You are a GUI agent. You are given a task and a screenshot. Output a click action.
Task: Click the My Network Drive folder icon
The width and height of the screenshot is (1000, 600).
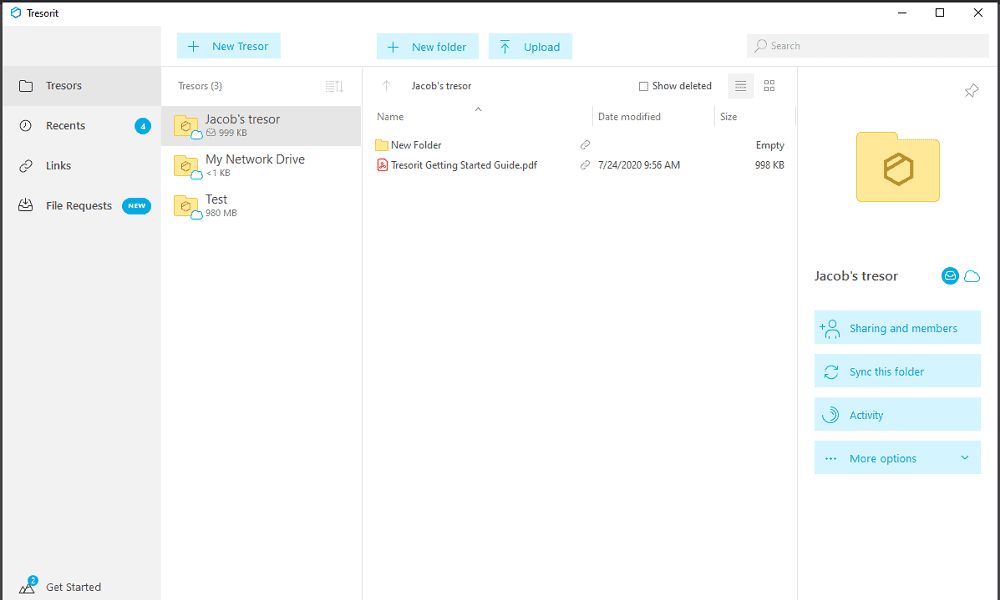click(187, 166)
